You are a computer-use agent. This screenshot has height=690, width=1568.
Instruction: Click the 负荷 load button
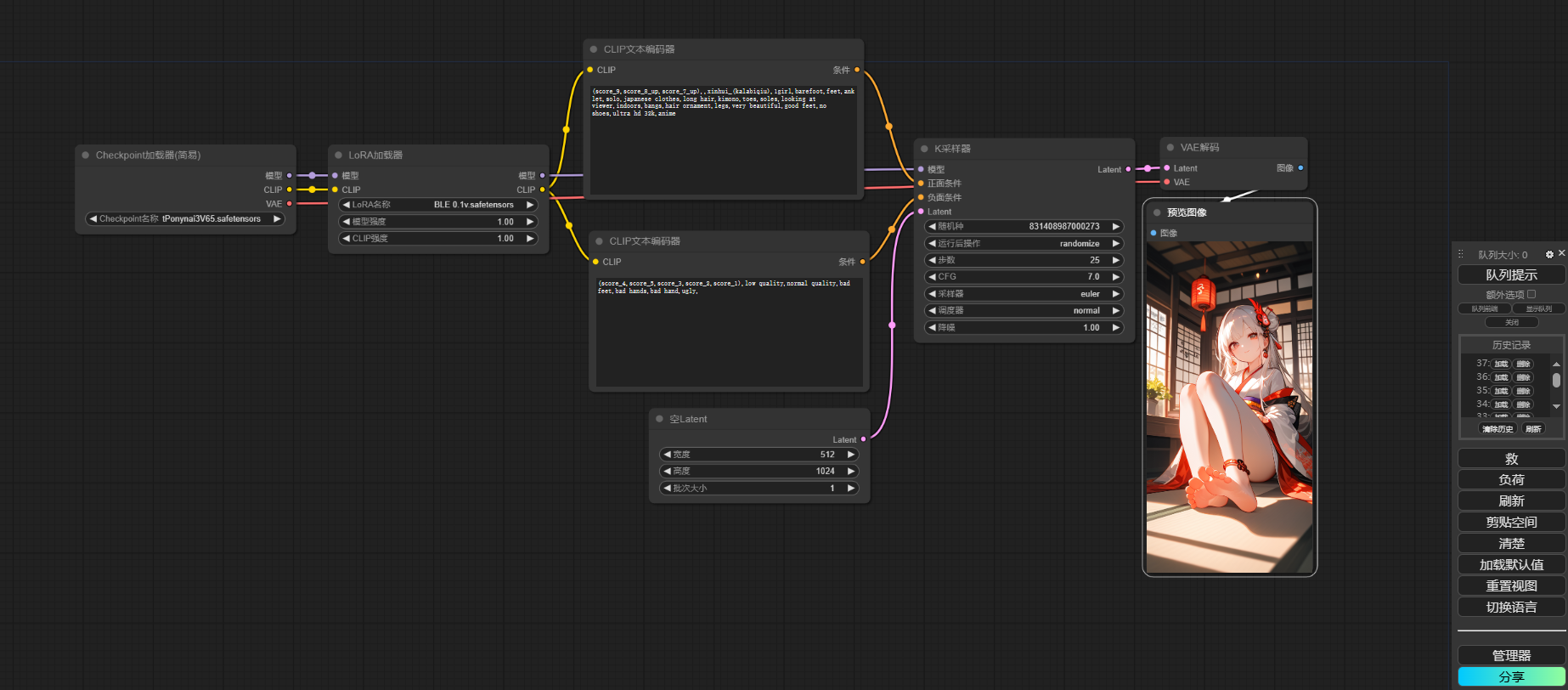coord(1511,480)
